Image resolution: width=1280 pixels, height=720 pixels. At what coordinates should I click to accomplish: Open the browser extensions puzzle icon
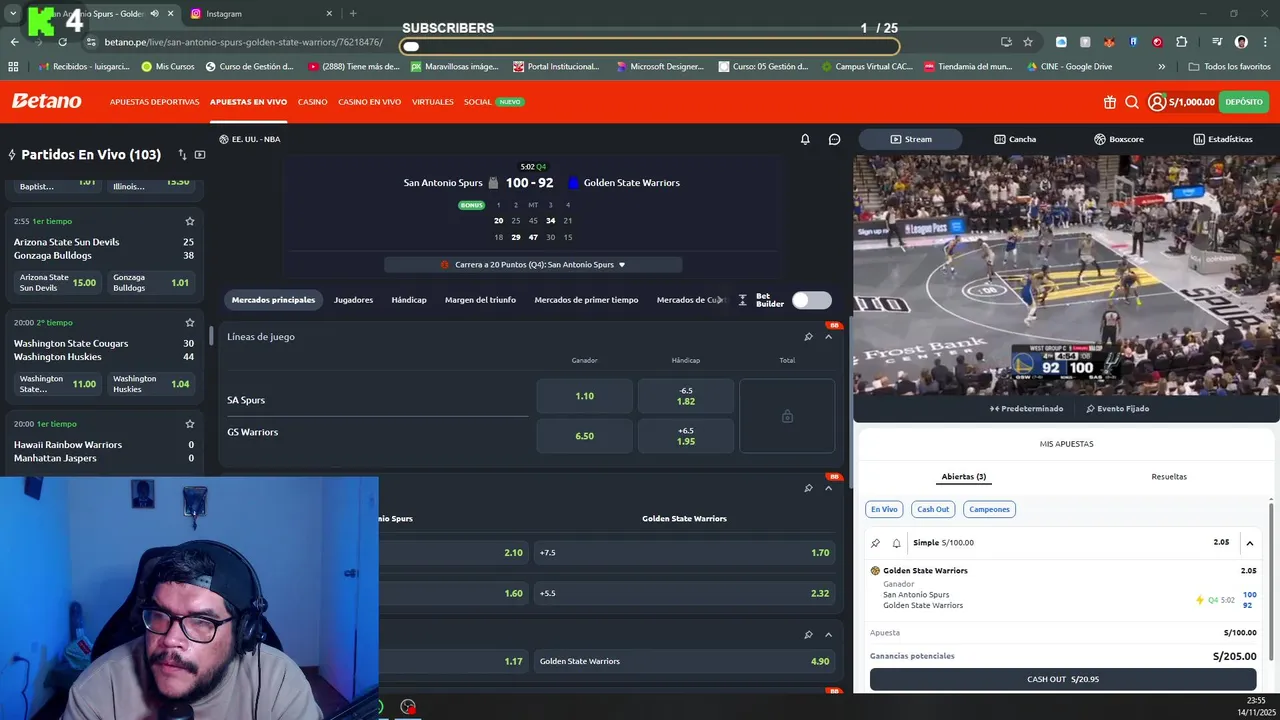1181,42
